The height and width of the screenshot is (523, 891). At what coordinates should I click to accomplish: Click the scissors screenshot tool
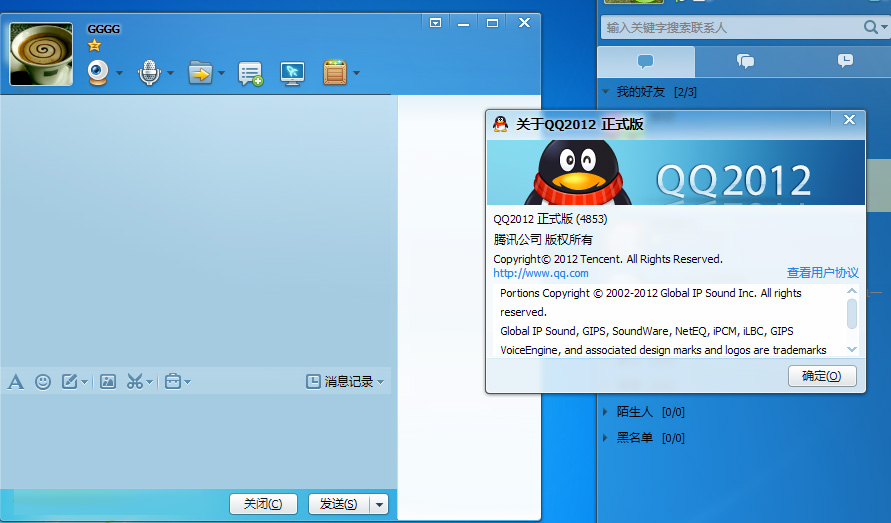(x=135, y=381)
